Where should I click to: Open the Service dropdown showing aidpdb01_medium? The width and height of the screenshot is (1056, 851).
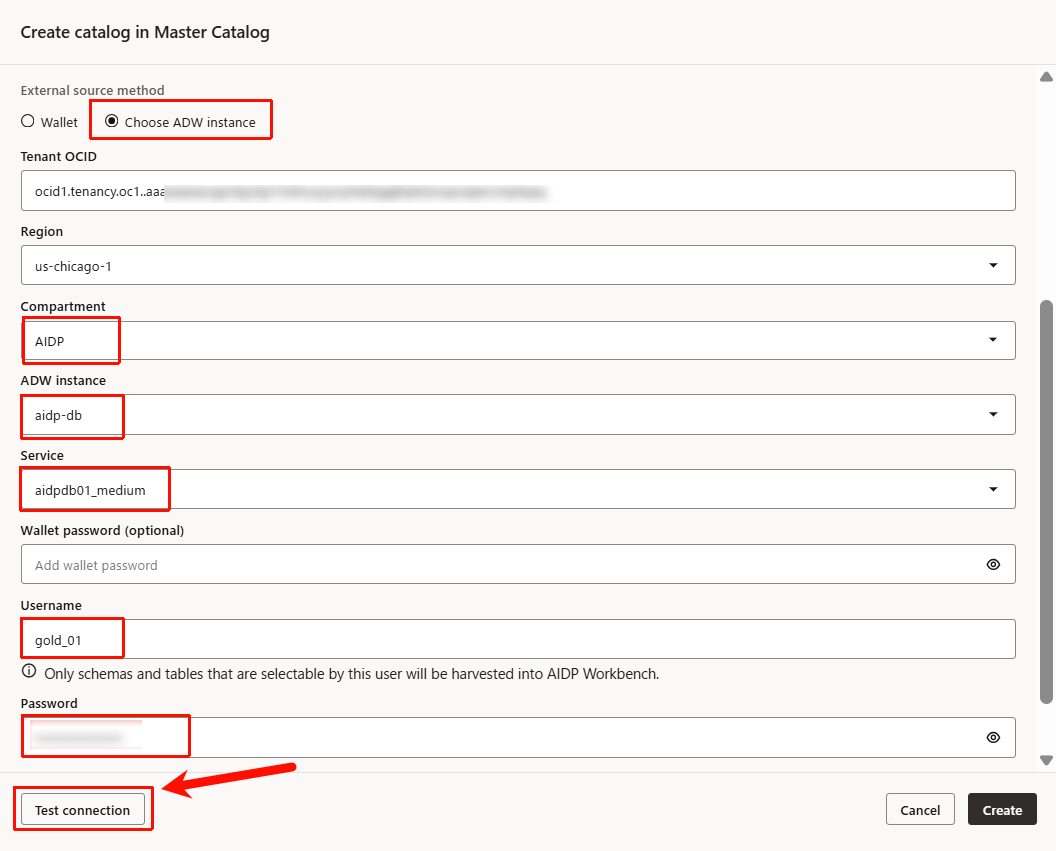click(x=518, y=489)
